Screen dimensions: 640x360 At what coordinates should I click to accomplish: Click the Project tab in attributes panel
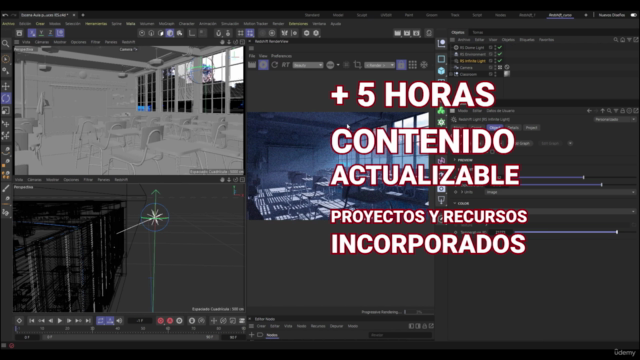pos(531,128)
